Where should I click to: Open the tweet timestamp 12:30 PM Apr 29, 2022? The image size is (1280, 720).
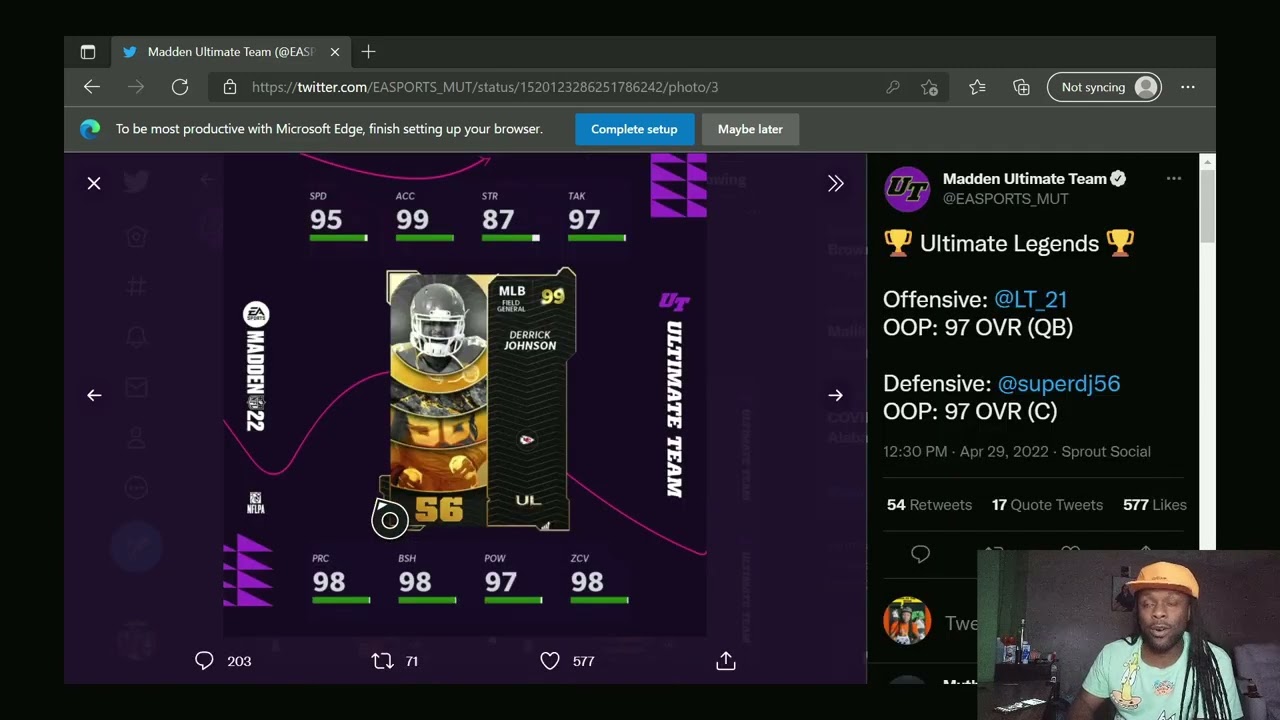pos(965,451)
